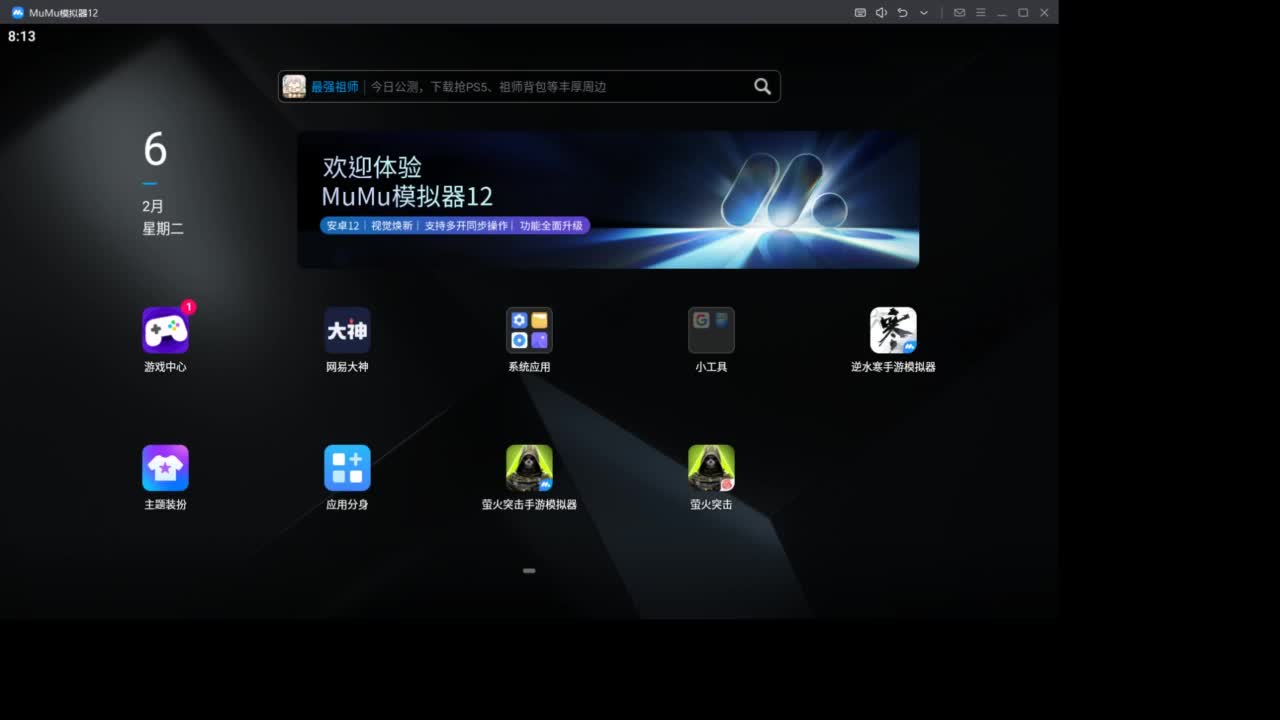Click the date widget showing 6

pos(155,150)
